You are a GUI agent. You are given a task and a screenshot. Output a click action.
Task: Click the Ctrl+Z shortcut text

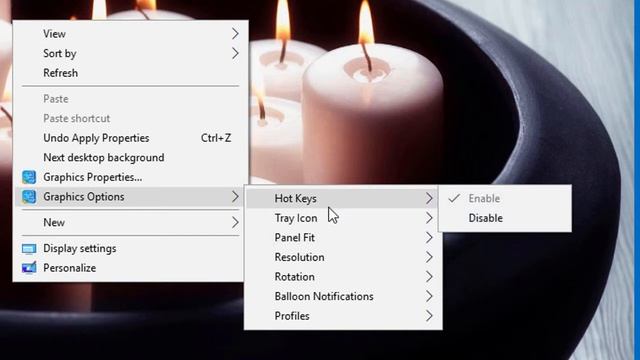coord(216,138)
